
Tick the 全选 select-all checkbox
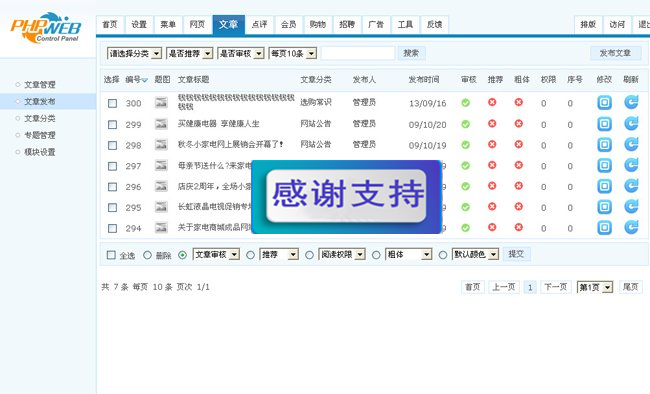(x=111, y=255)
